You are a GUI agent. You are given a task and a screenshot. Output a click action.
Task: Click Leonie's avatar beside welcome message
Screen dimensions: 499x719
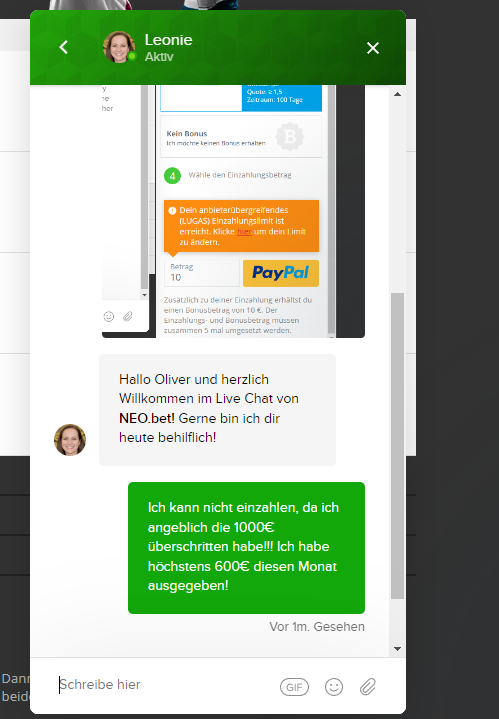tap(70, 440)
